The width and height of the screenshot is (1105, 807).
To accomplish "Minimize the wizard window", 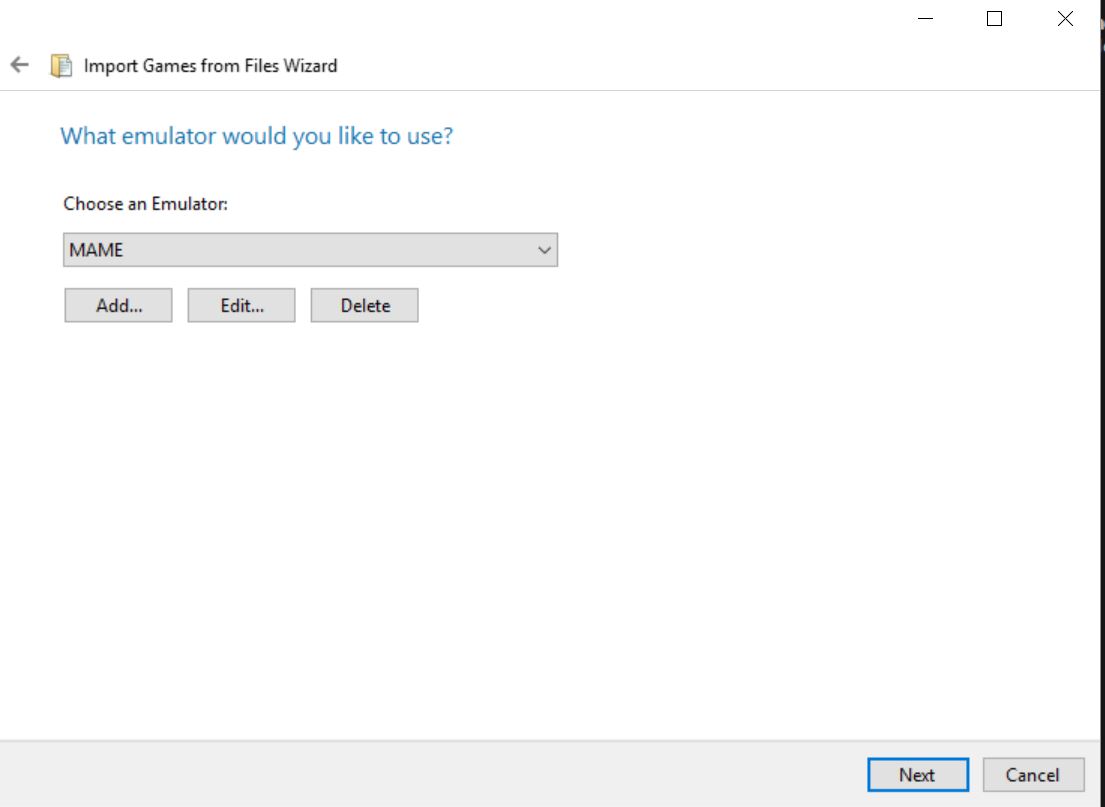I will click(926, 19).
